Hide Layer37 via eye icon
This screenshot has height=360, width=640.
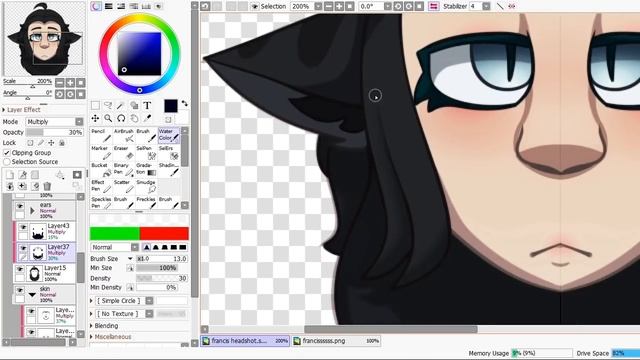(23, 248)
